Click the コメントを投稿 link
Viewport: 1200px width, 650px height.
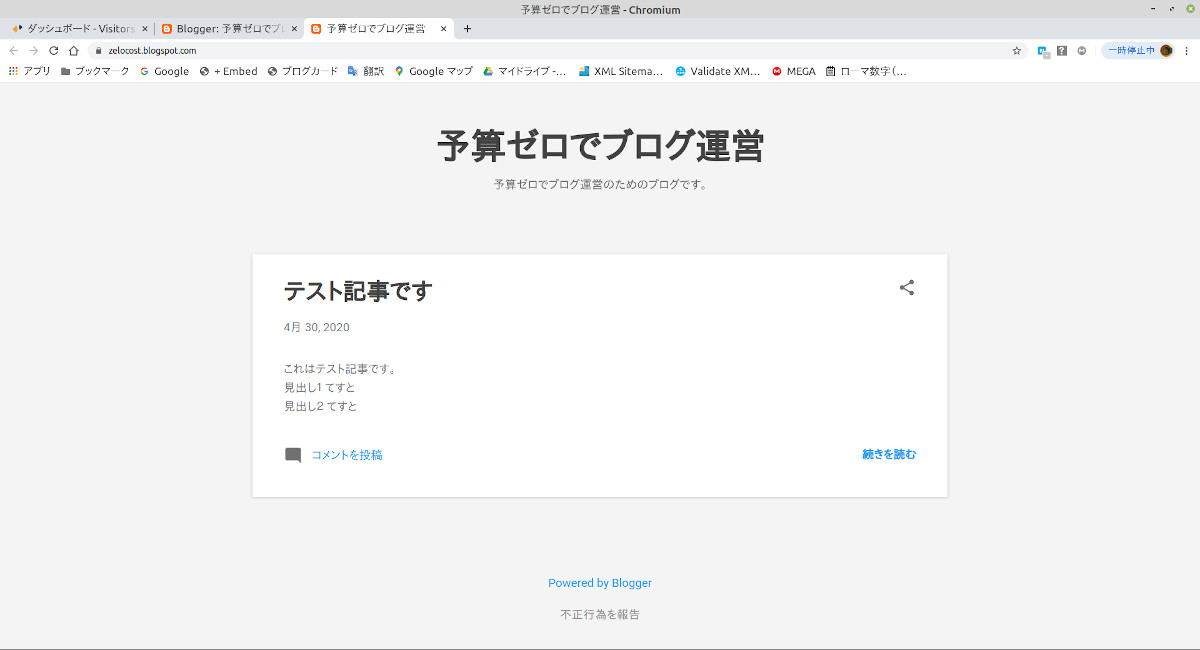[346, 455]
